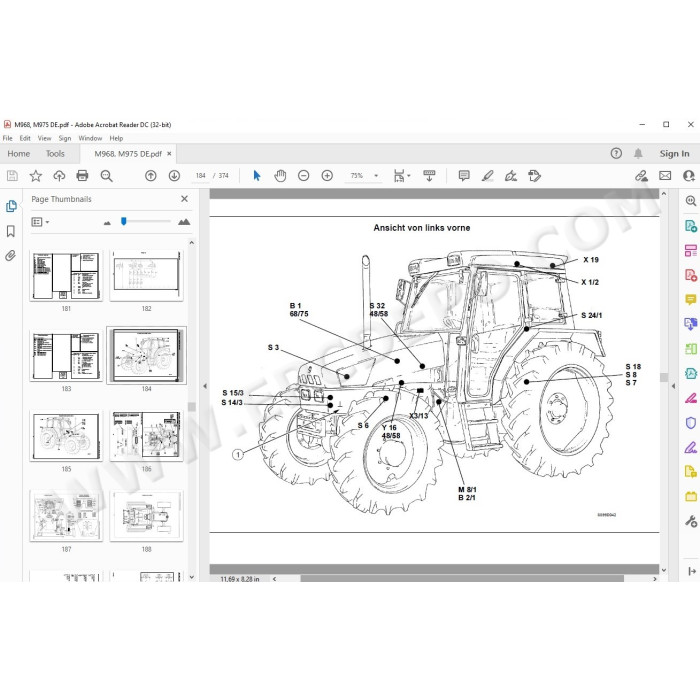
Task: Open the Sign menu
Action: point(65,138)
